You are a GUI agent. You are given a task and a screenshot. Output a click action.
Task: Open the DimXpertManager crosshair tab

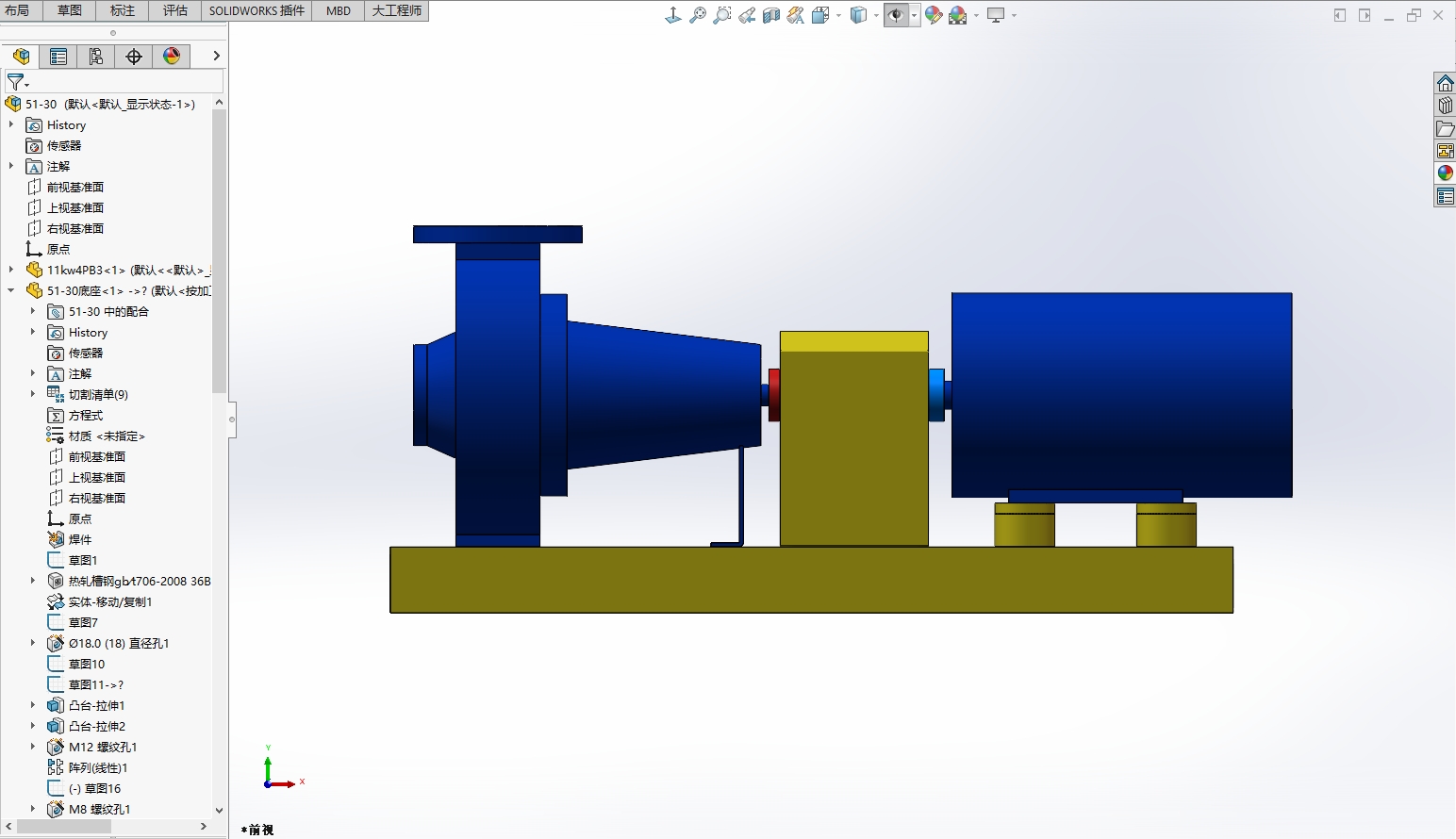coord(134,57)
